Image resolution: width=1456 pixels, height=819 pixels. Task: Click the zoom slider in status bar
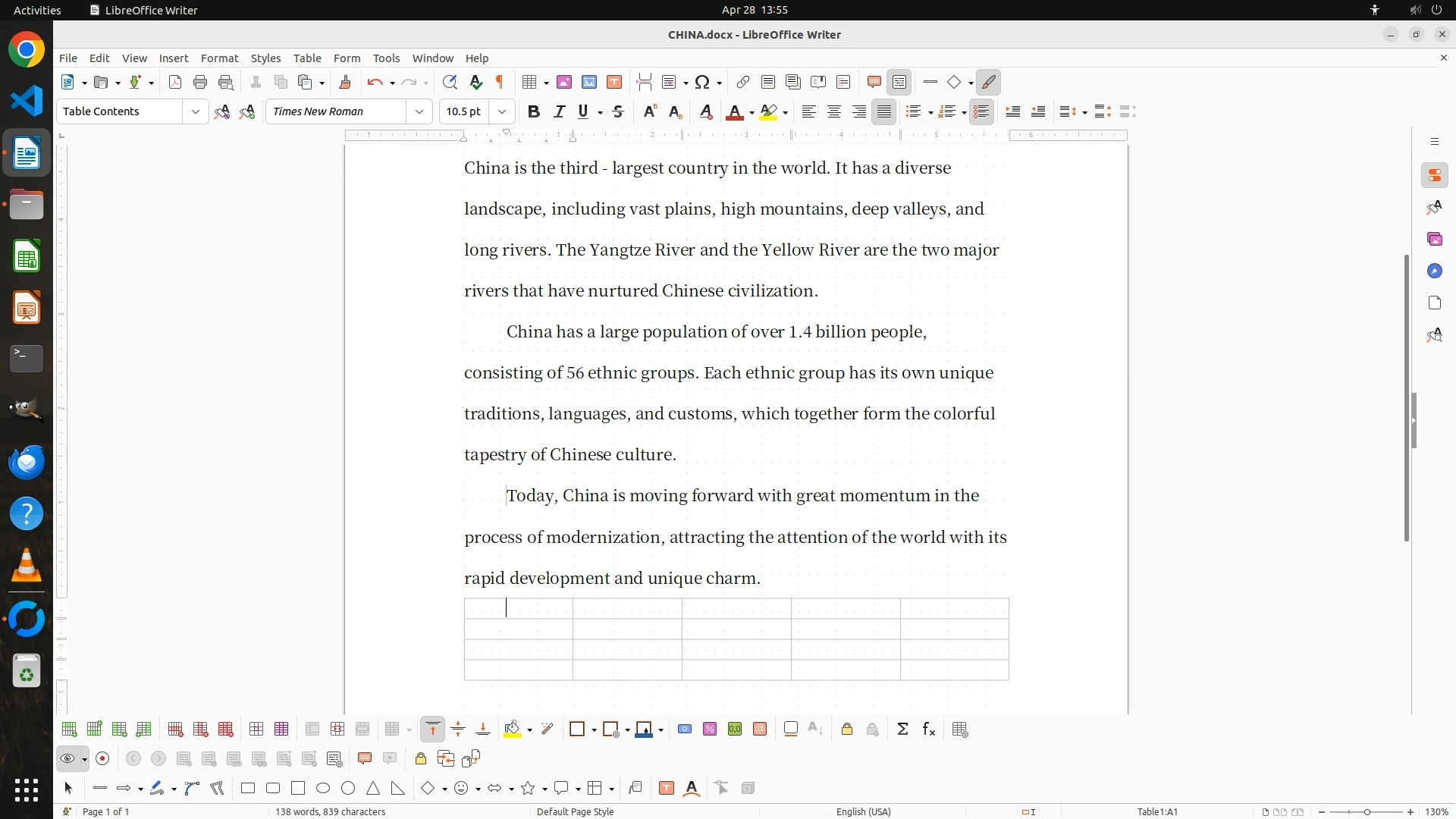tap(1366, 811)
